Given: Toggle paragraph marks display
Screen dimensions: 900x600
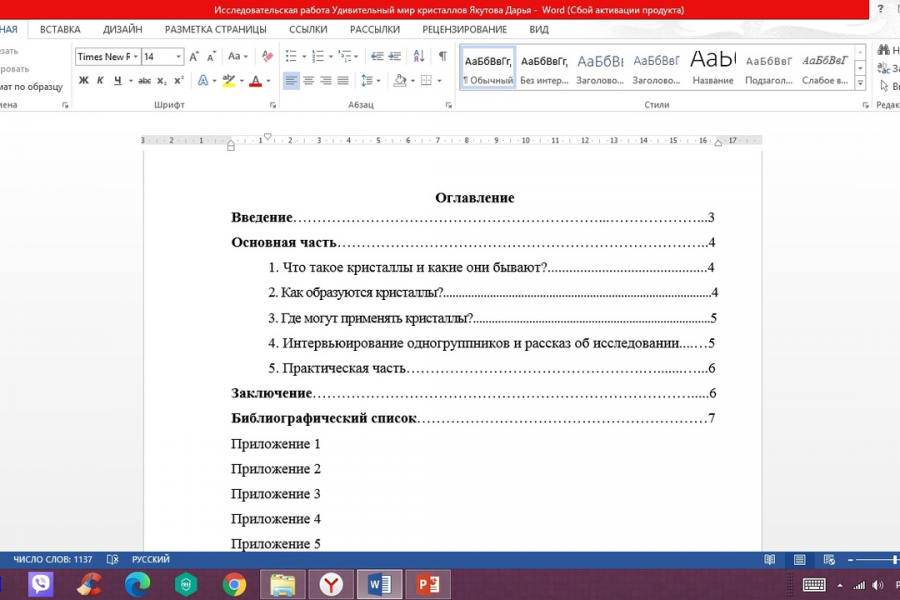Looking at the screenshot, I should click(443, 56).
